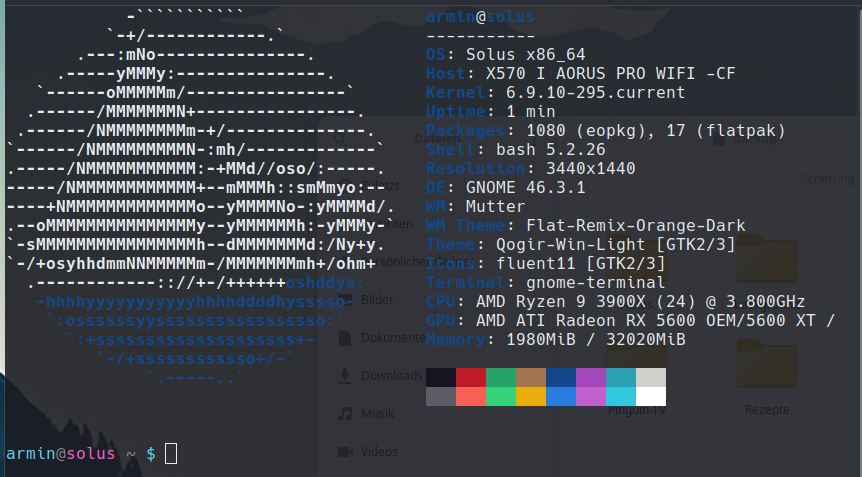Click the pure white color block
This screenshot has height=477, width=862.
click(x=651, y=396)
